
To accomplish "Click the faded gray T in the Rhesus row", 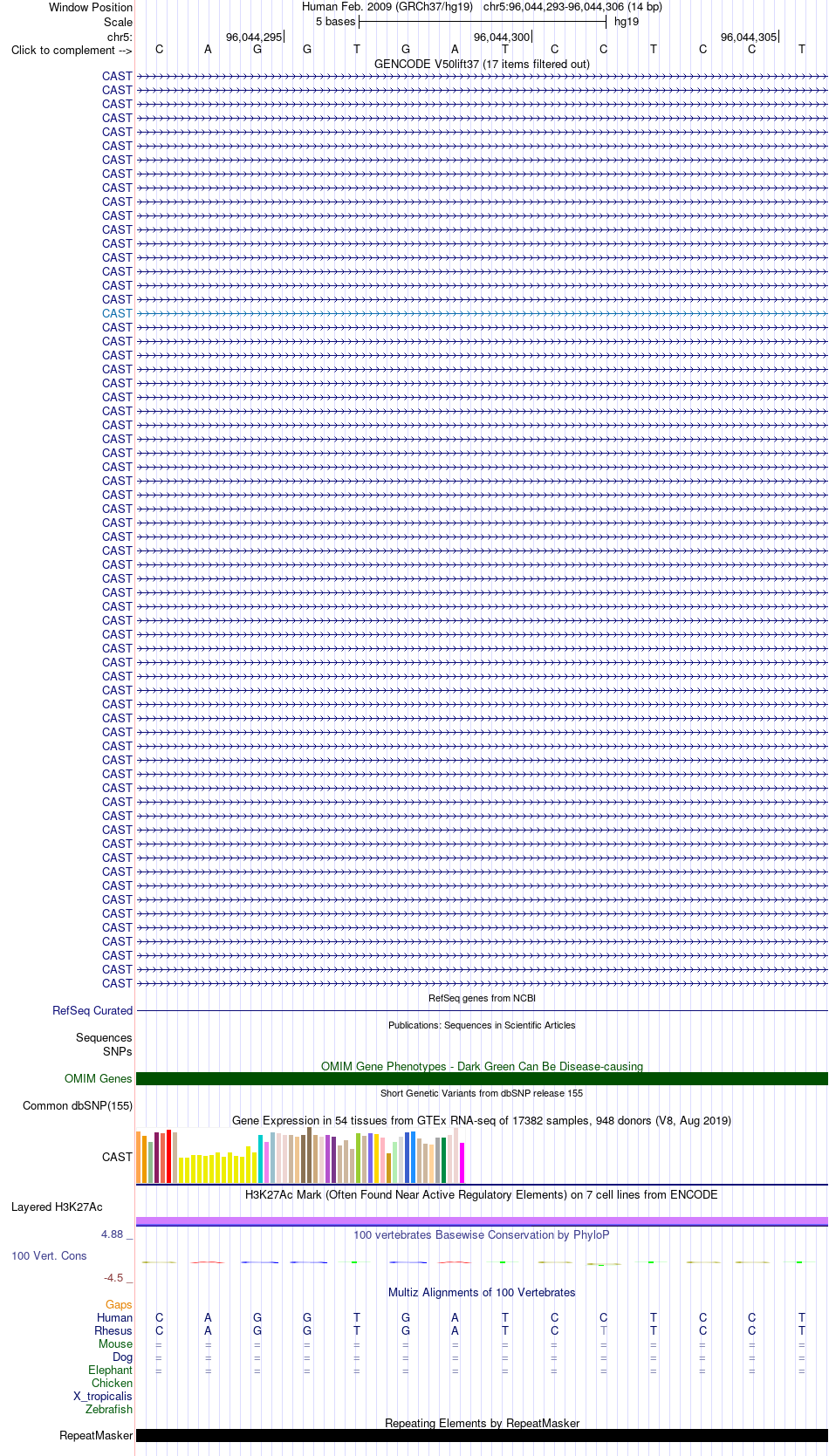I will click(604, 1330).
